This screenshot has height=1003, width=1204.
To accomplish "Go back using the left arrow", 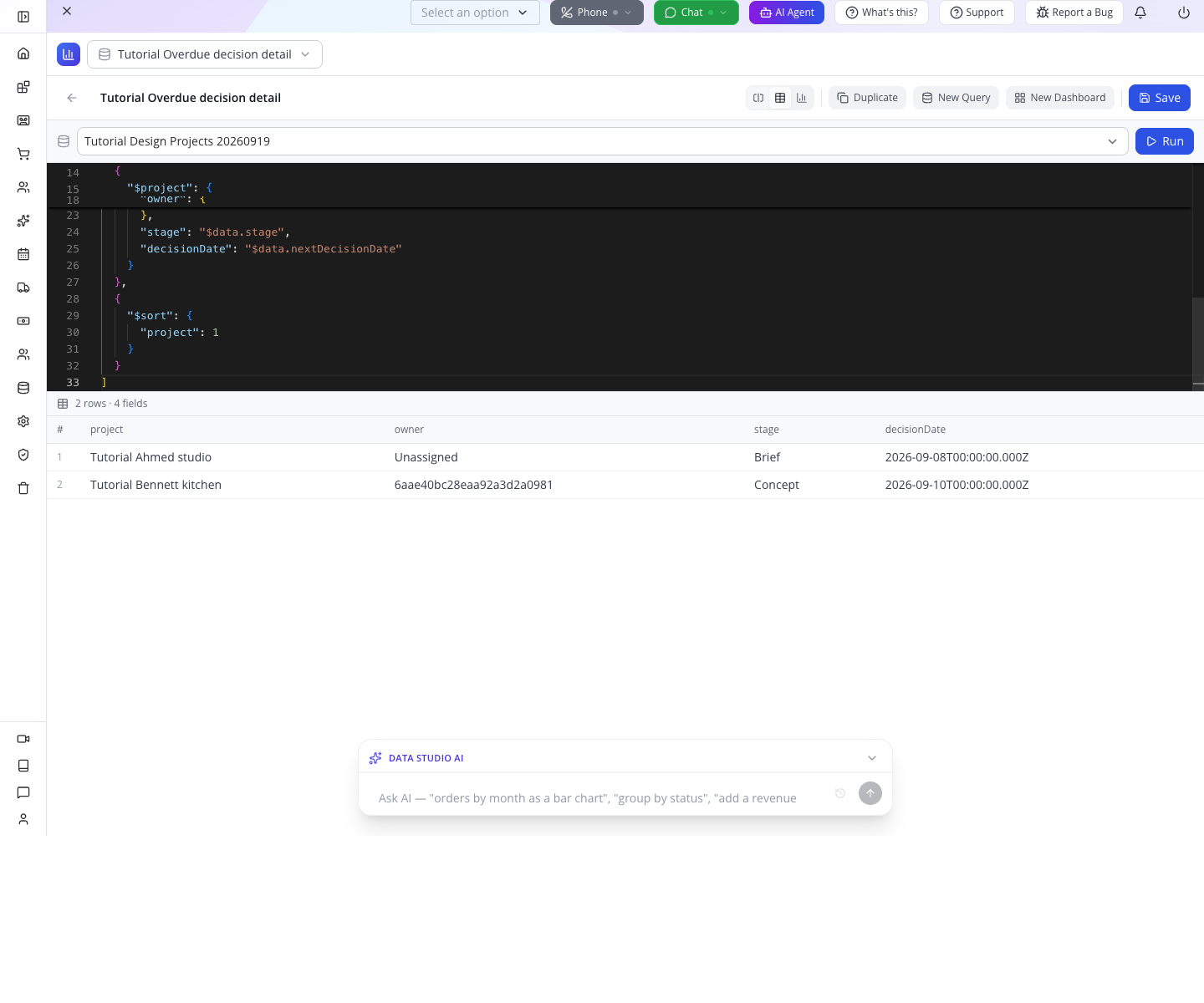I will click(x=72, y=98).
